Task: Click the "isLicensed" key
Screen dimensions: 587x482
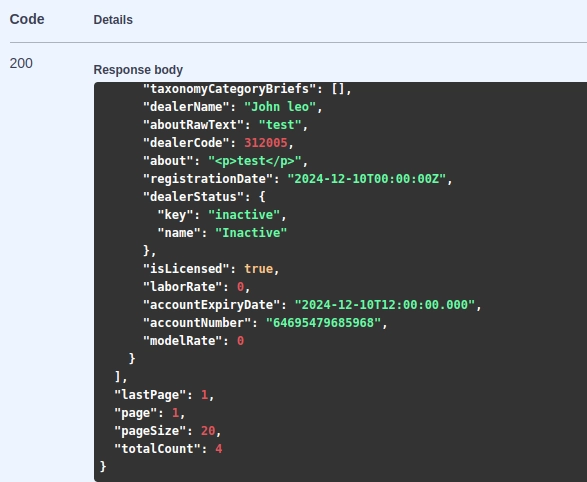Action: (186, 269)
